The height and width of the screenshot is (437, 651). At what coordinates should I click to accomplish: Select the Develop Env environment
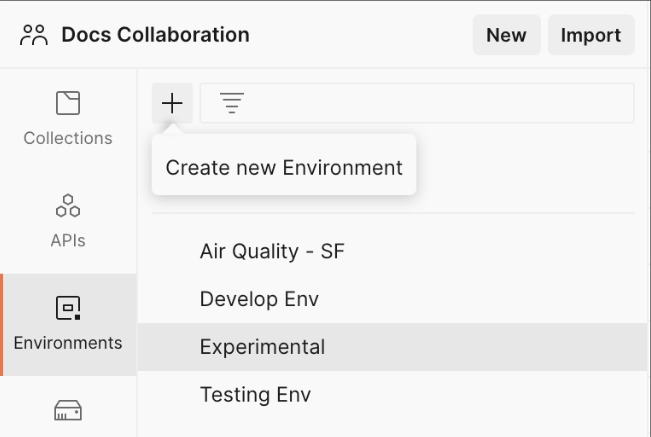click(x=259, y=299)
